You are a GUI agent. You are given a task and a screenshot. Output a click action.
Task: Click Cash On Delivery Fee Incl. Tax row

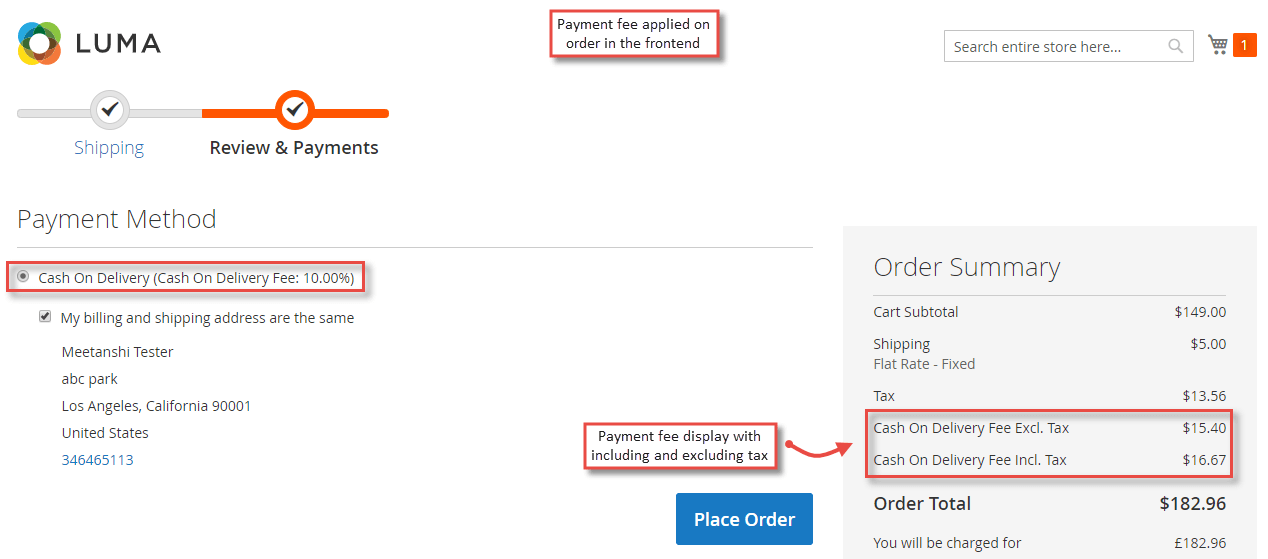click(1050, 460)
